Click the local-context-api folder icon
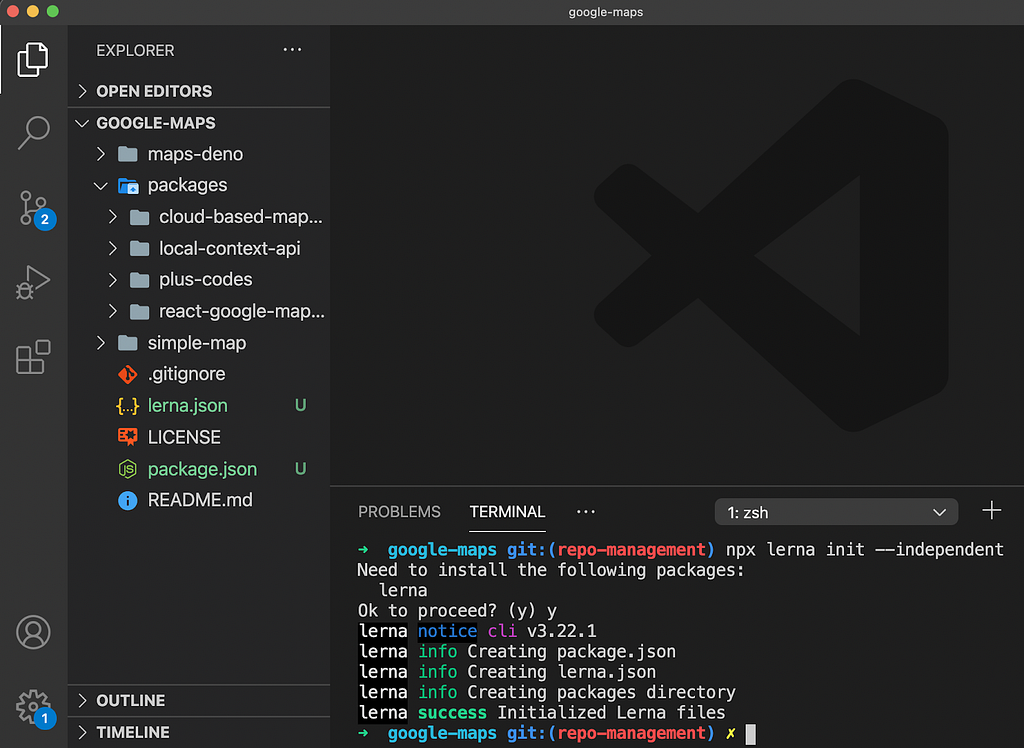Screen dimensions: 1024x748 pos(139,248)
